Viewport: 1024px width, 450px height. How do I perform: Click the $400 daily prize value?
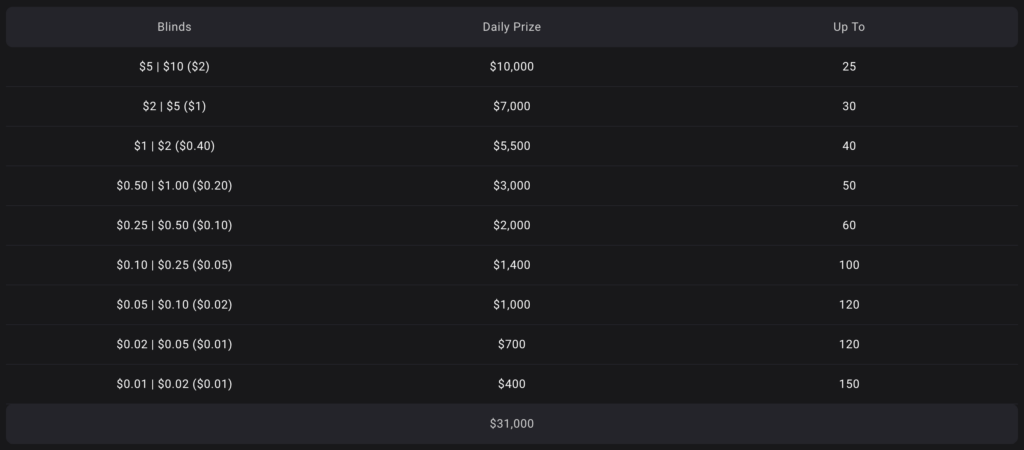[x=511, y=384]
